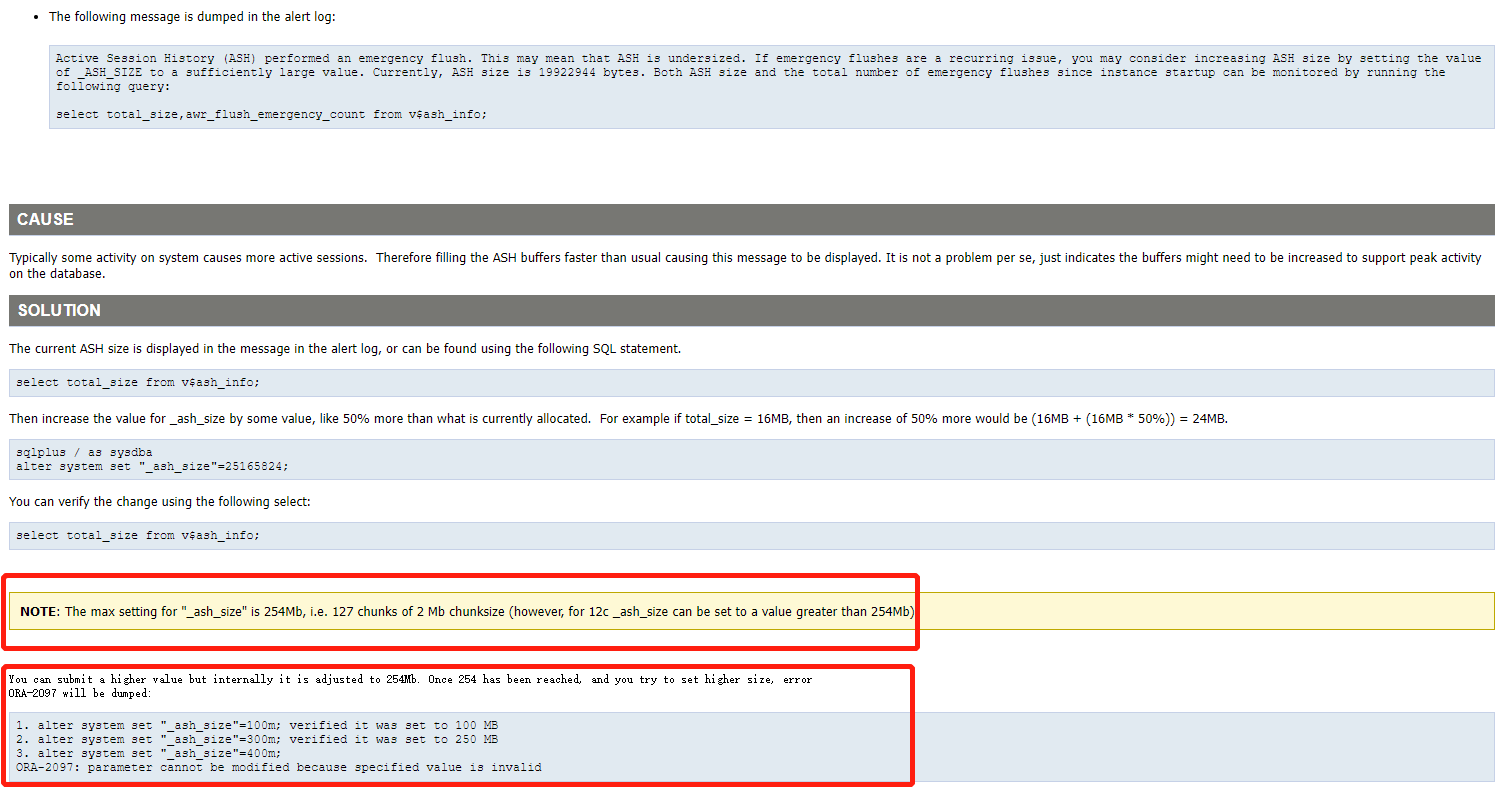Screen dimensions: 1506x808
Task: Click 'The current ASH size is displayed' sentence
Action: [345, 349]
